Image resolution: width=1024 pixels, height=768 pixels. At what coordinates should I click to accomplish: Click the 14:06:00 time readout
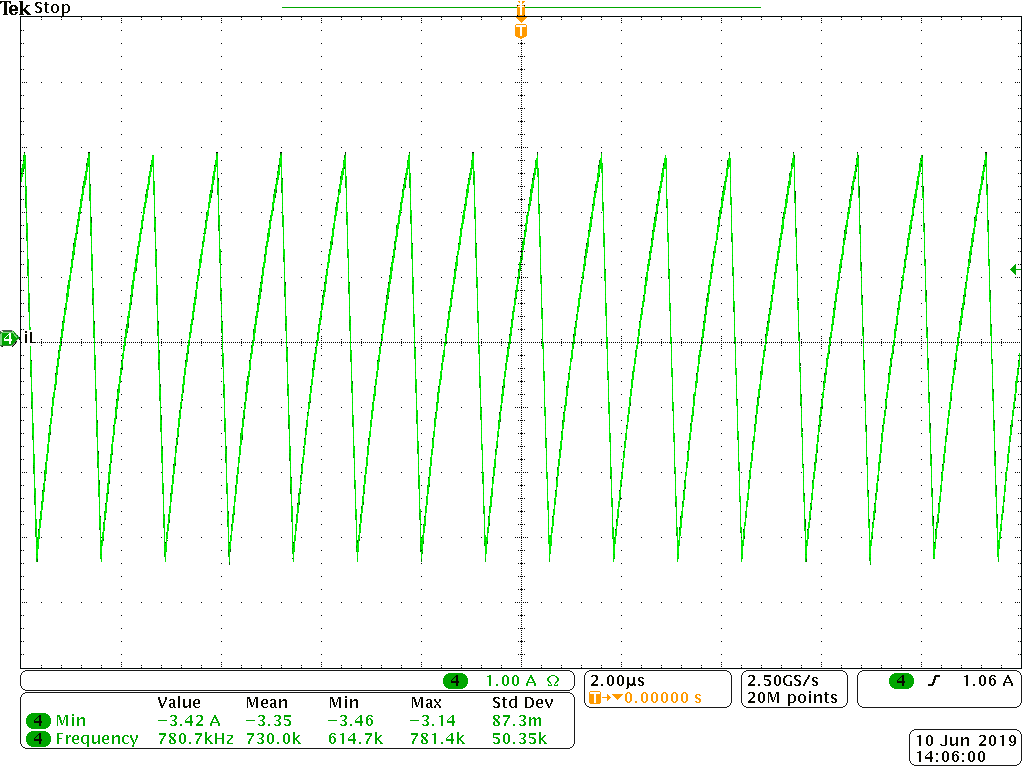click(x=951, y=756)
